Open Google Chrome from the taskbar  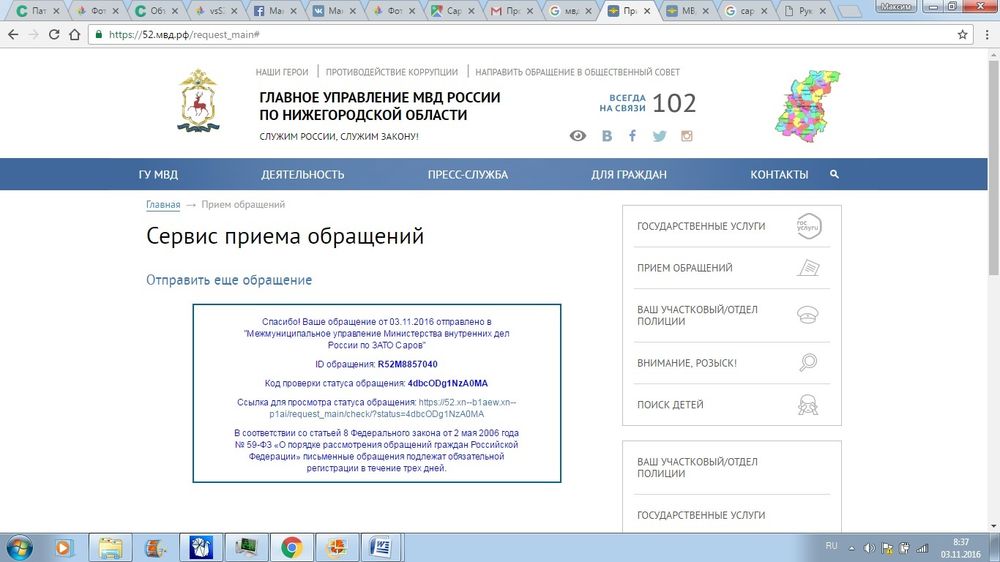pyautogui.click(x=291, y=547)
